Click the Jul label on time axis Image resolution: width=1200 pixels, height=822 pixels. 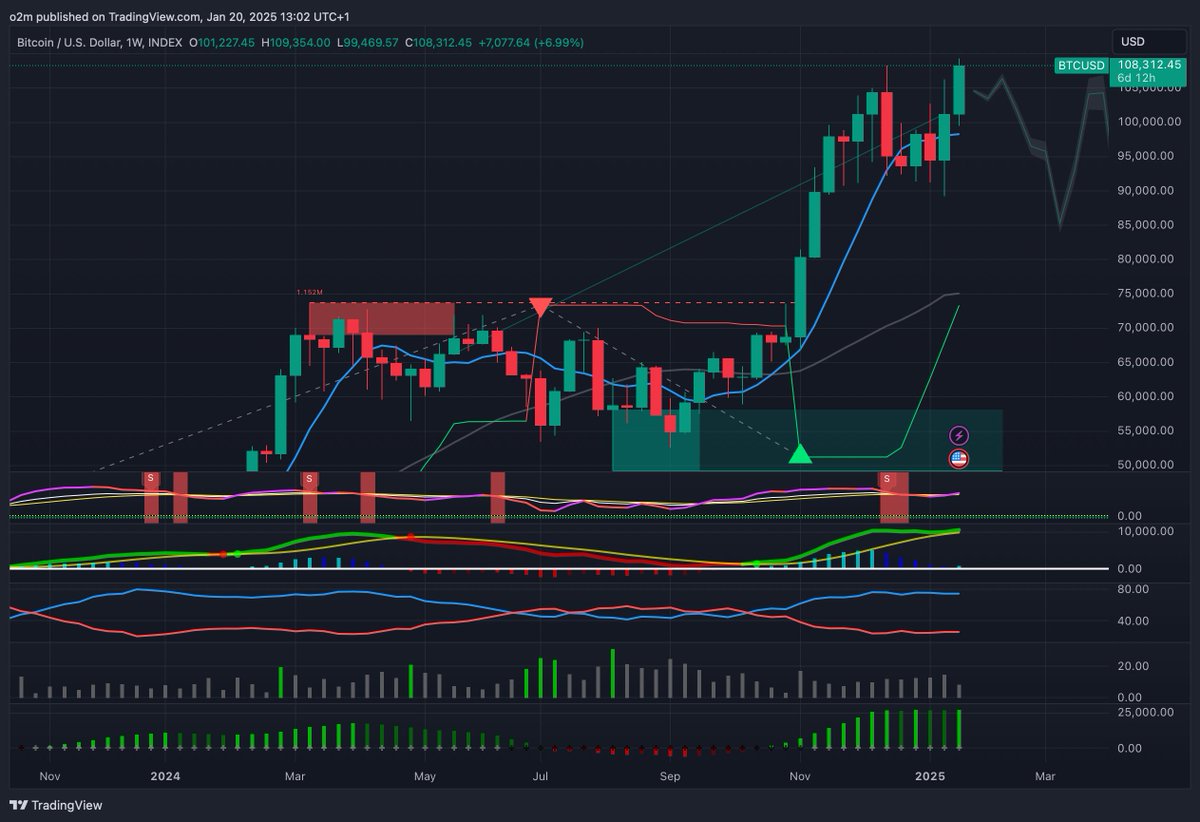point(541,776)
